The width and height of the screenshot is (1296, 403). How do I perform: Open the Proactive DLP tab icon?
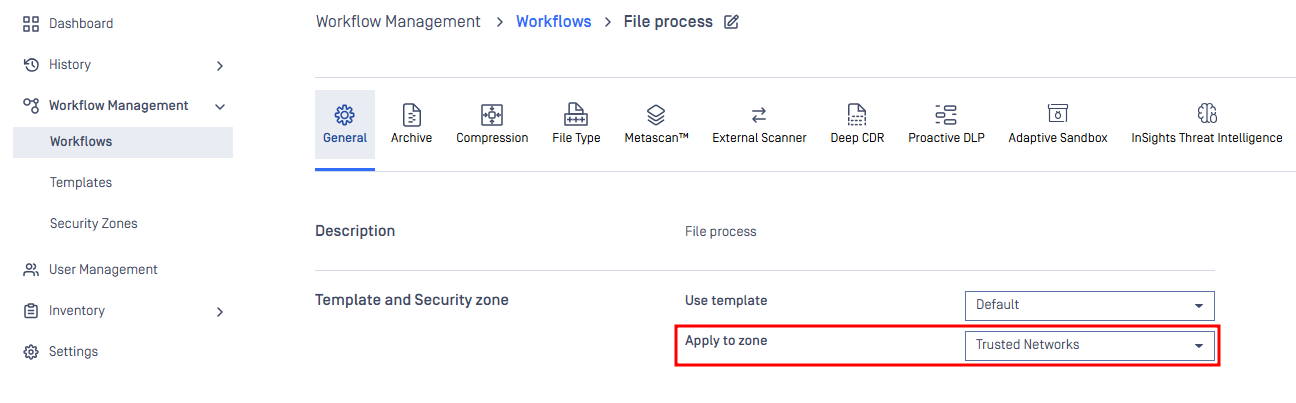[x=946, y=114]
